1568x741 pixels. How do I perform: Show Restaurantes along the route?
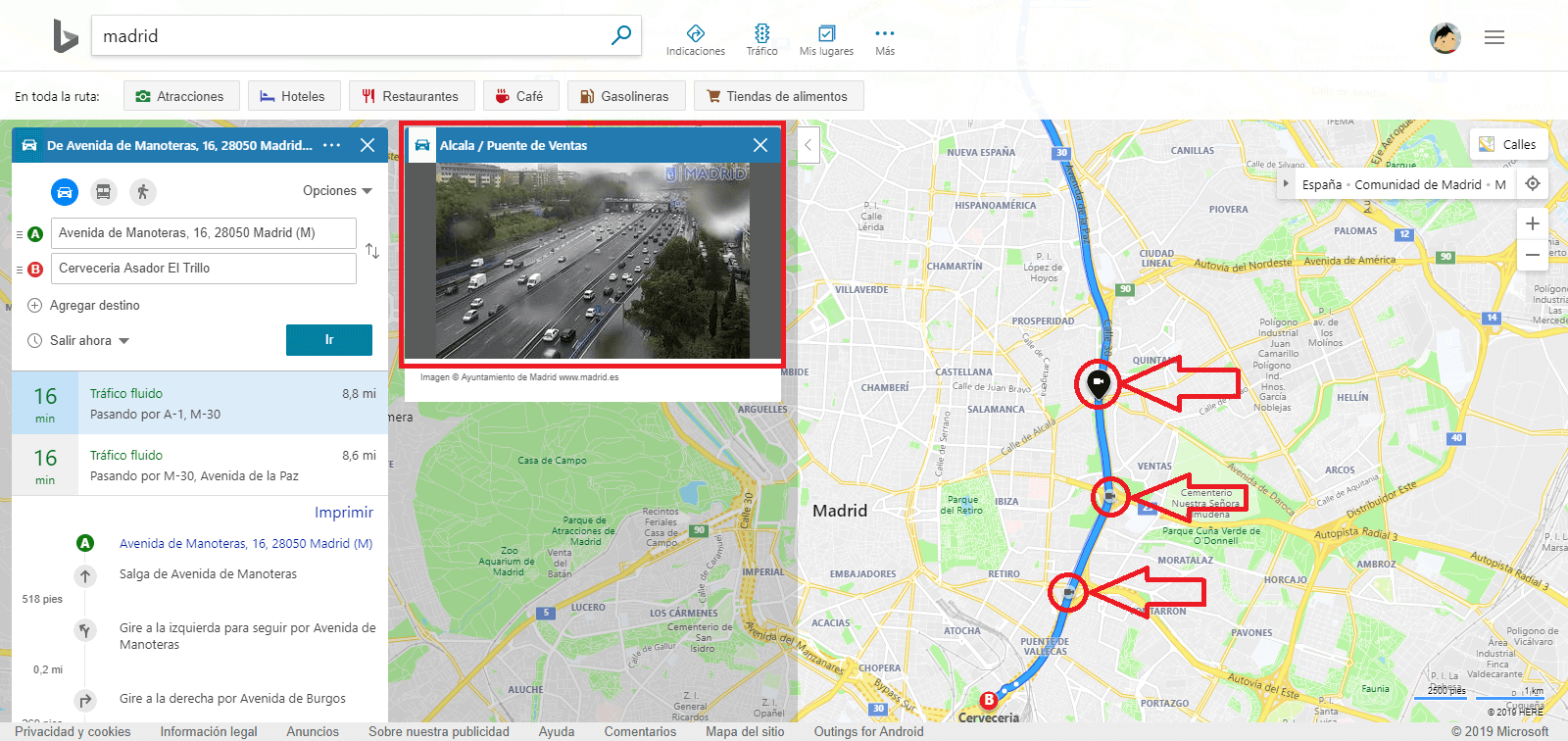click(x=412, y=96)
